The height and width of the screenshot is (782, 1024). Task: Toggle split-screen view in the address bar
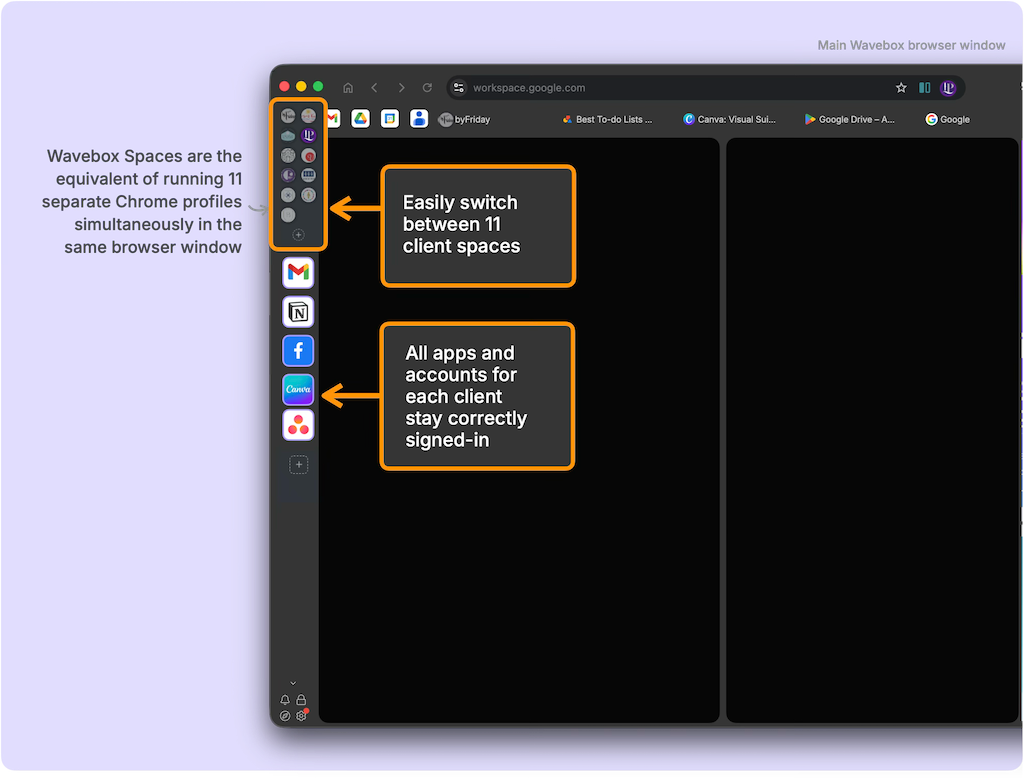click(x=925, y=88)
